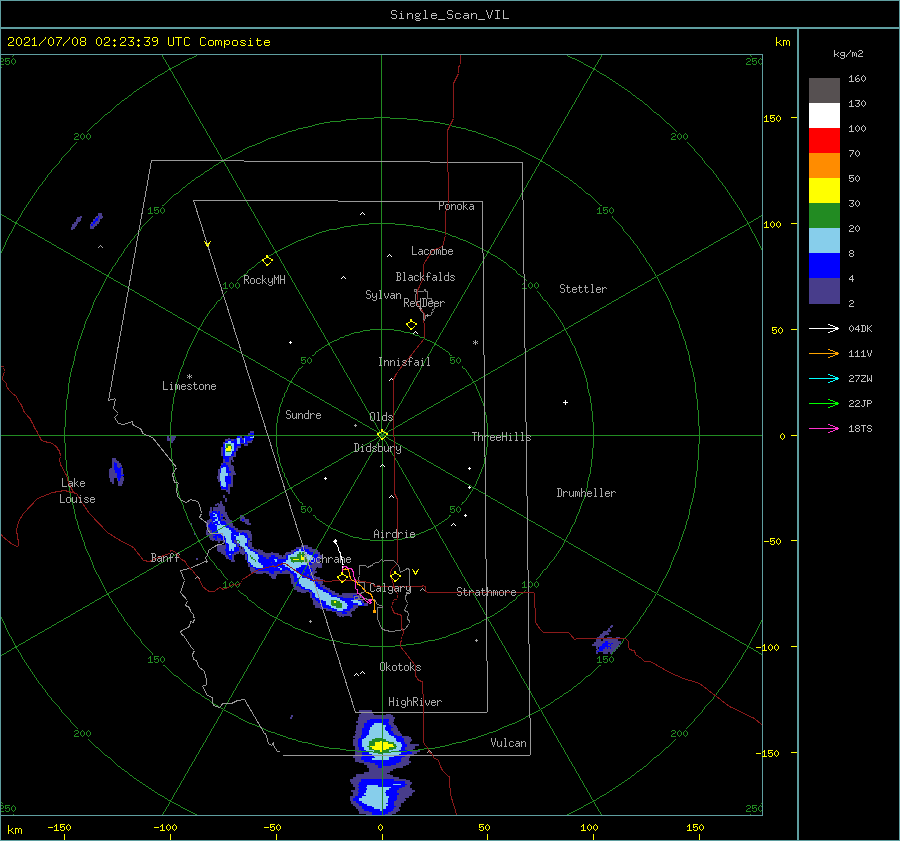Click the Ponoka label
The image size is (900, 841).
point(456,206)
